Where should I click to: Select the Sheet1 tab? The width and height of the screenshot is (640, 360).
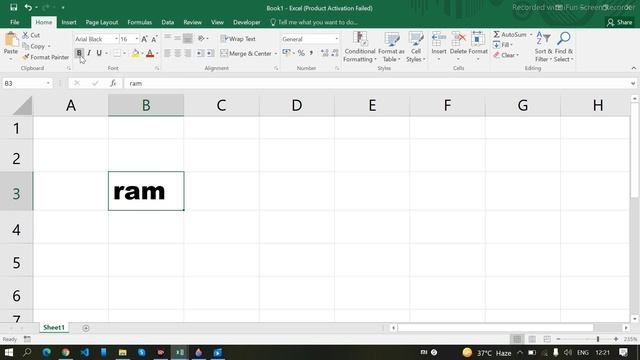(54, 327)
